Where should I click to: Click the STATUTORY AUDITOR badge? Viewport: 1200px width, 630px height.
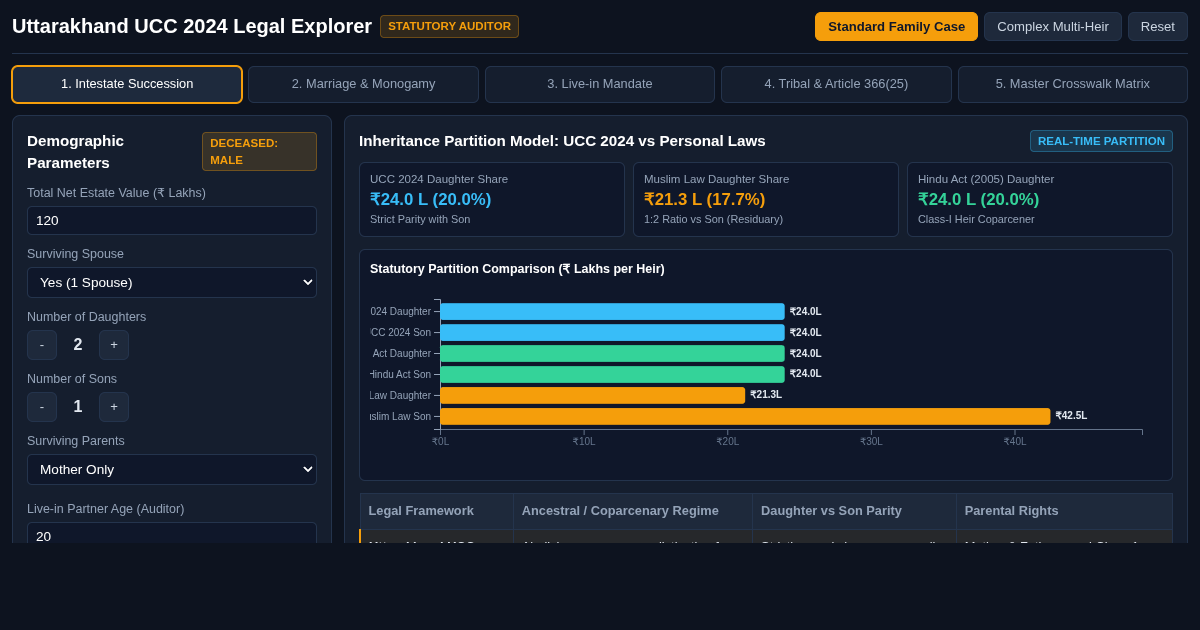point(449,26)
